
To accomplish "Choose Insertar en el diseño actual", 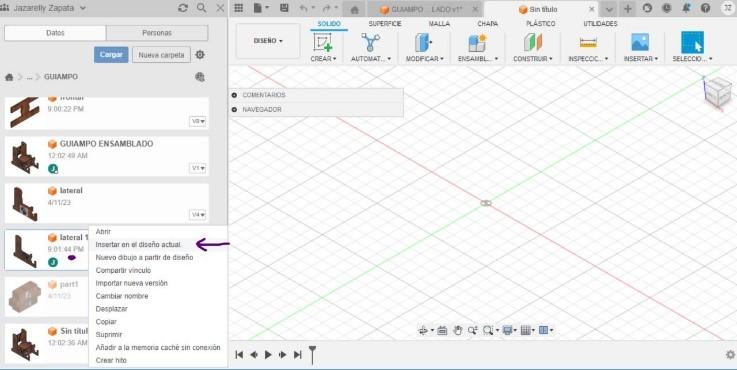I will [x=138, y=244].
